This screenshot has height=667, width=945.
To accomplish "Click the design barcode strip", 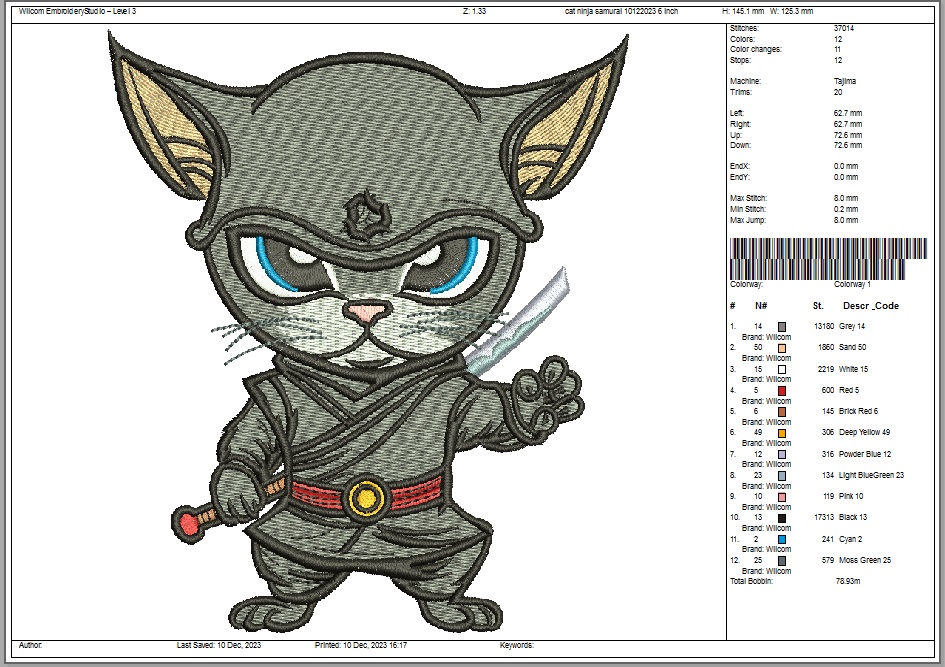I will tap(828, 258).
